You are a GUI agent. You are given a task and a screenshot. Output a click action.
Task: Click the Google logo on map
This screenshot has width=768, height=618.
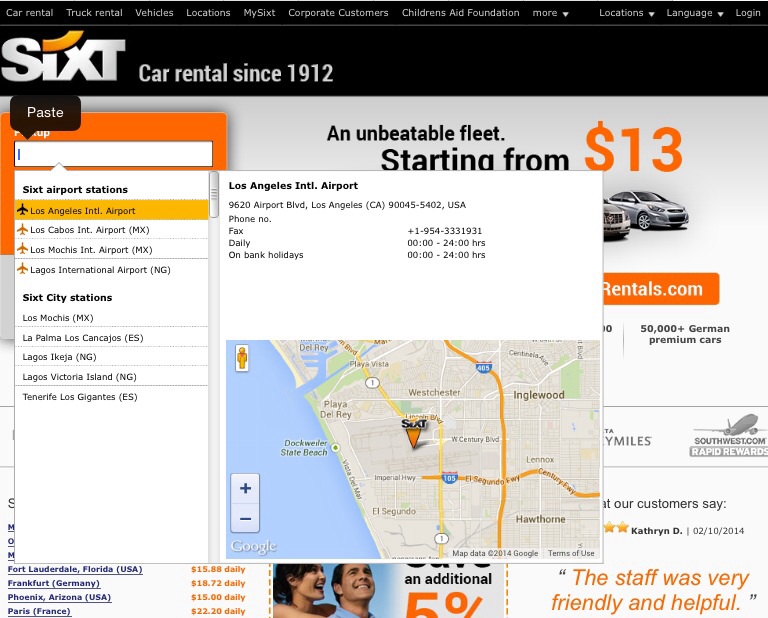tap(253, 546)
